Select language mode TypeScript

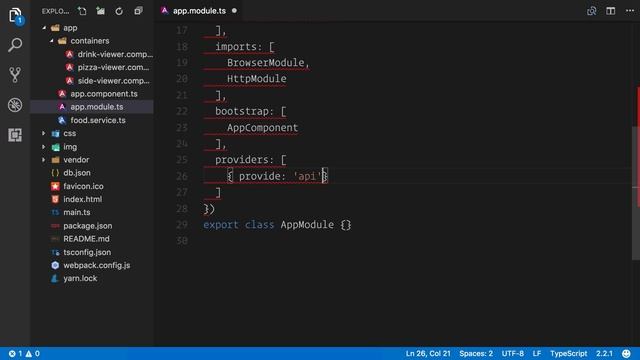pyautogui.click(x=569, y=353)
